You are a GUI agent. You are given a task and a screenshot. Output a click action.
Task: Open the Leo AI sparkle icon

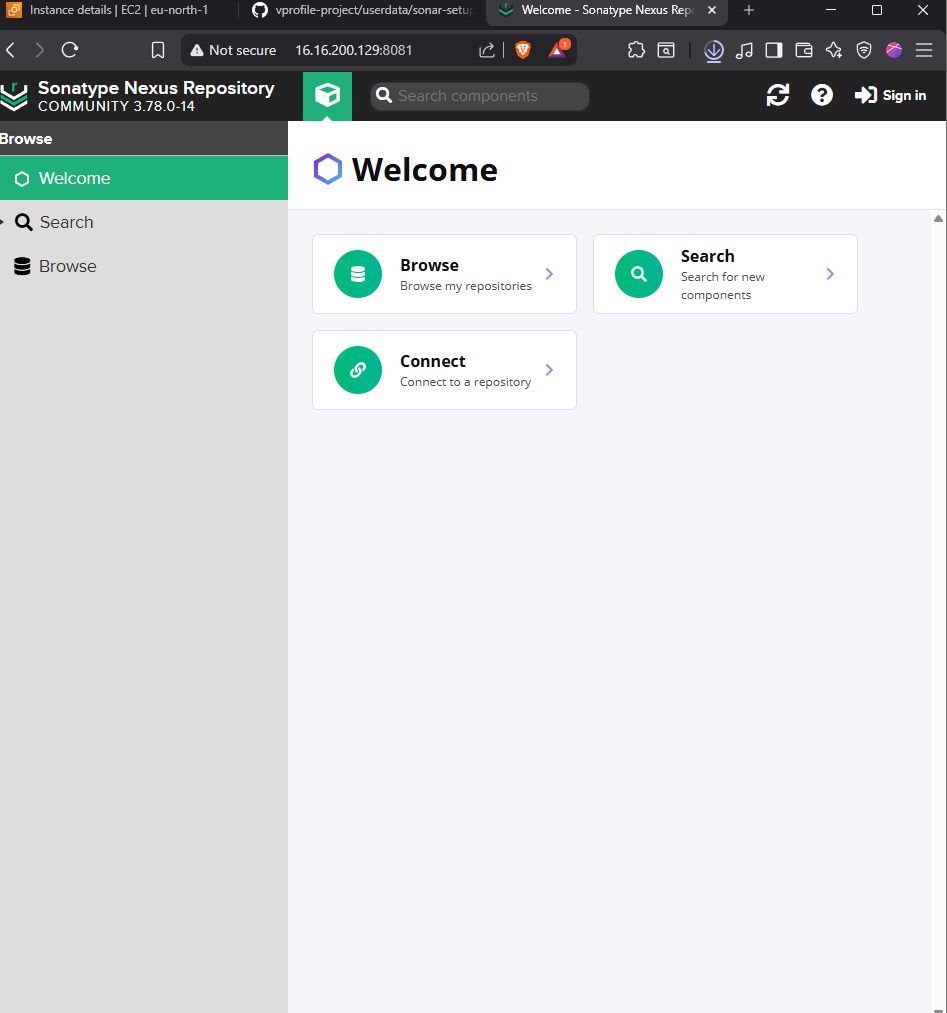point(834,50)
